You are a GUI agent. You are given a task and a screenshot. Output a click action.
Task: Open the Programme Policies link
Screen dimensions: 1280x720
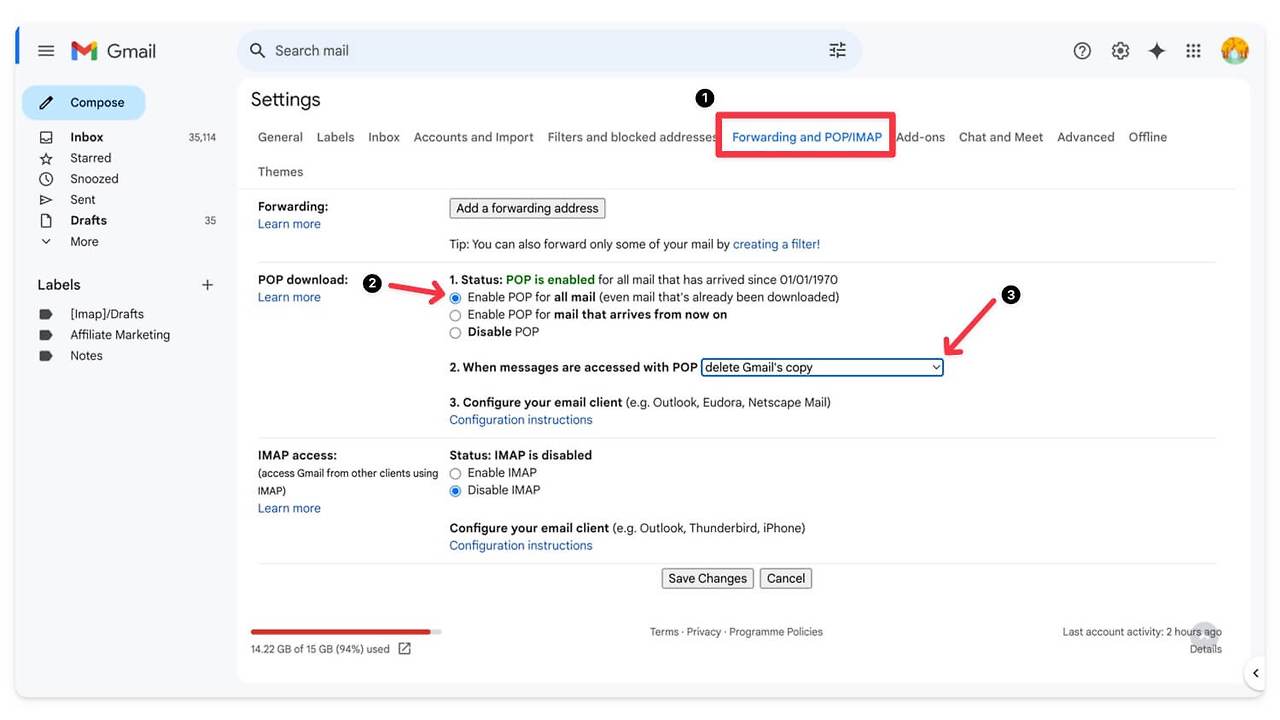coord(776,632)
